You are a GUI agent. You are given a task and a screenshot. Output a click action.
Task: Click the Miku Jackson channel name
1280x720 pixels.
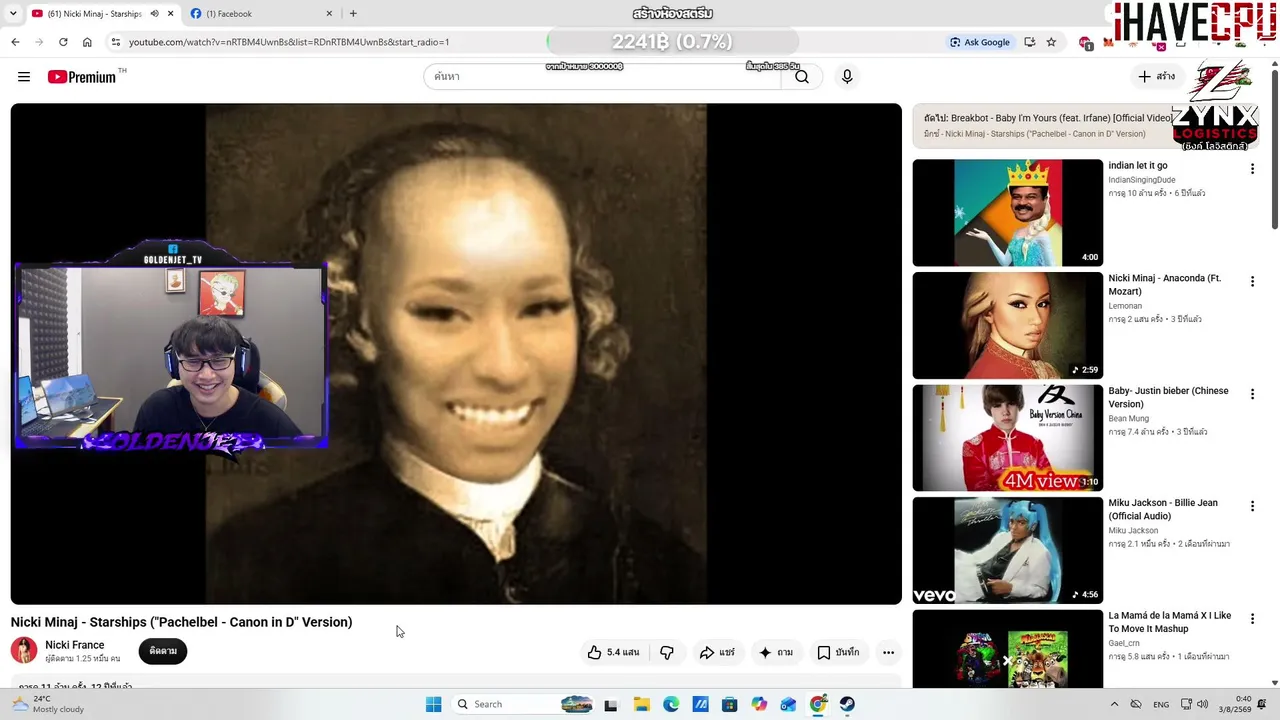click(x=1133, y=531)
